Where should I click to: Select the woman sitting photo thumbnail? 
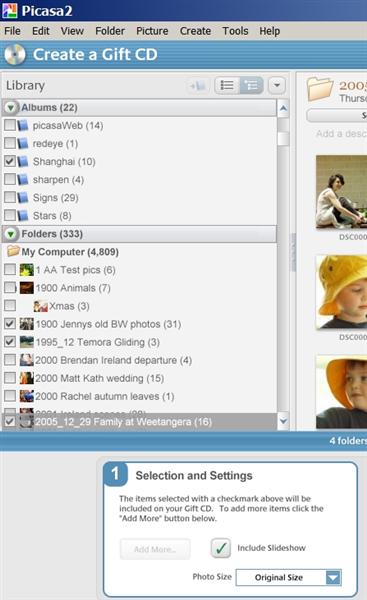click(x=341, y=192)
